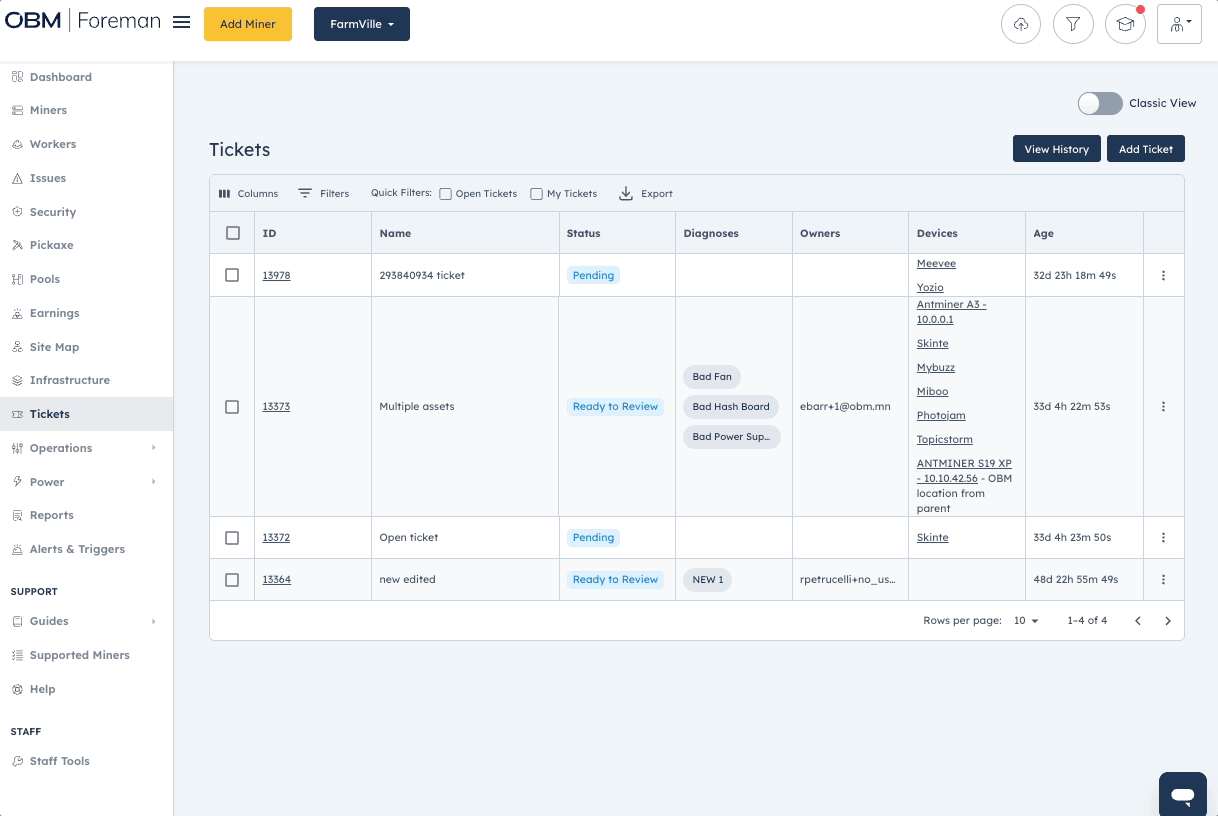Image resolution: width=1218 pixels, height=816 pixels.
Task: Open ticket 13373 via its ID link
Action: tap(276, 406)
